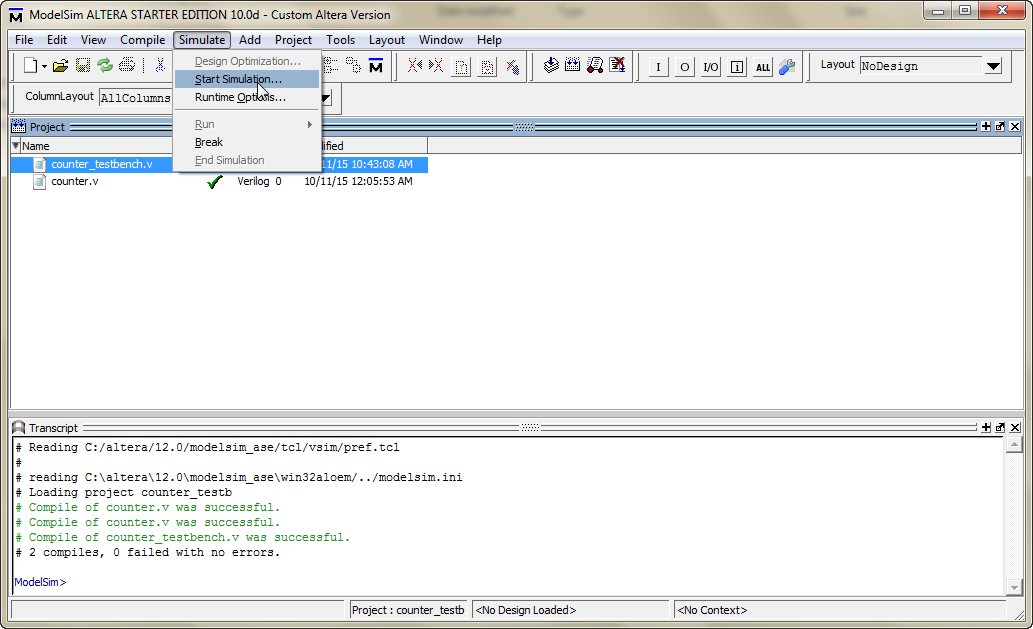
Task: Open the Layout NoDesign dropdown arrow
Action: (993, 66)
